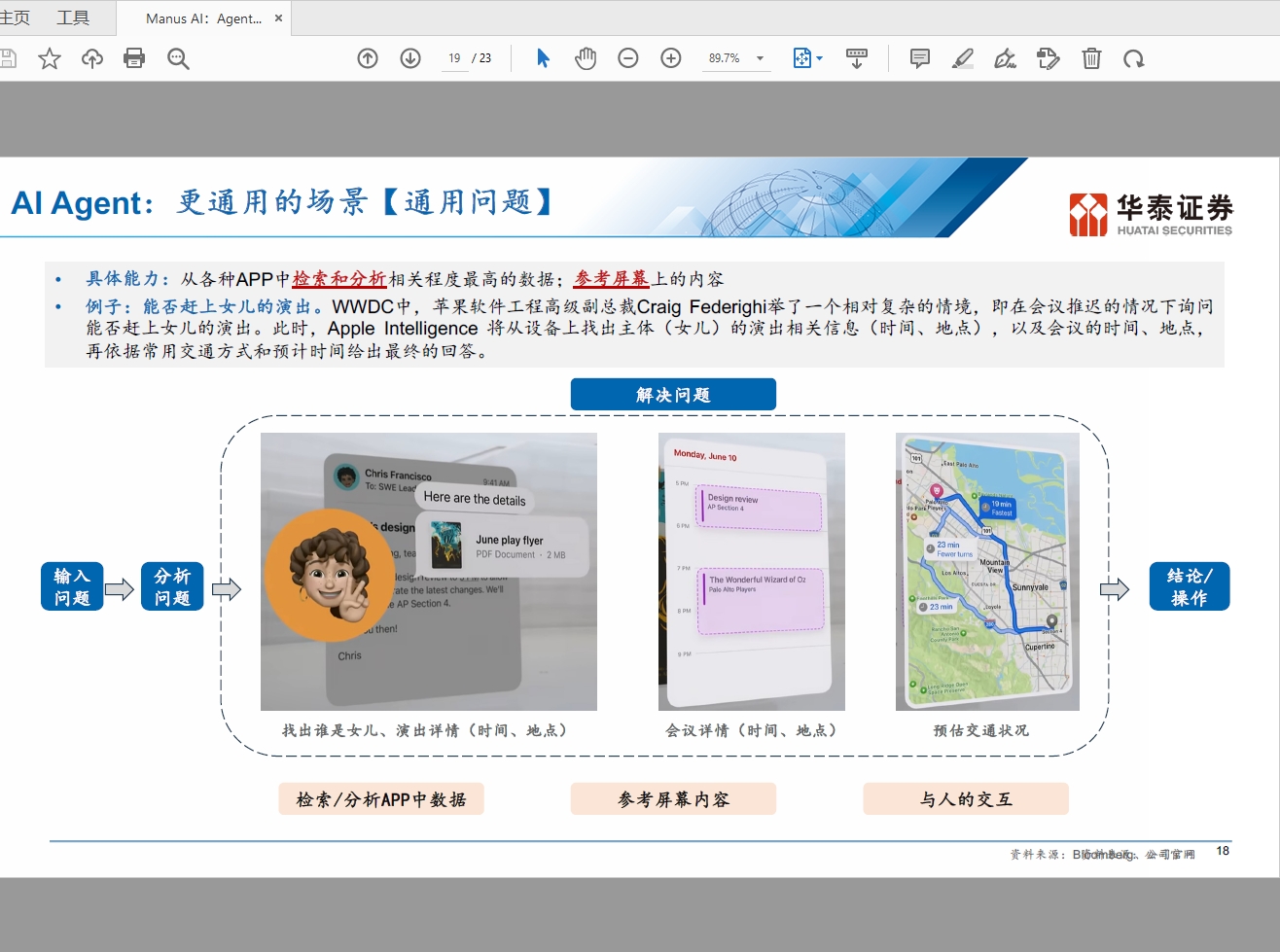Go to previous page arrow
Viewport: 1280px width, 952px height.
(x=368, y=58)
